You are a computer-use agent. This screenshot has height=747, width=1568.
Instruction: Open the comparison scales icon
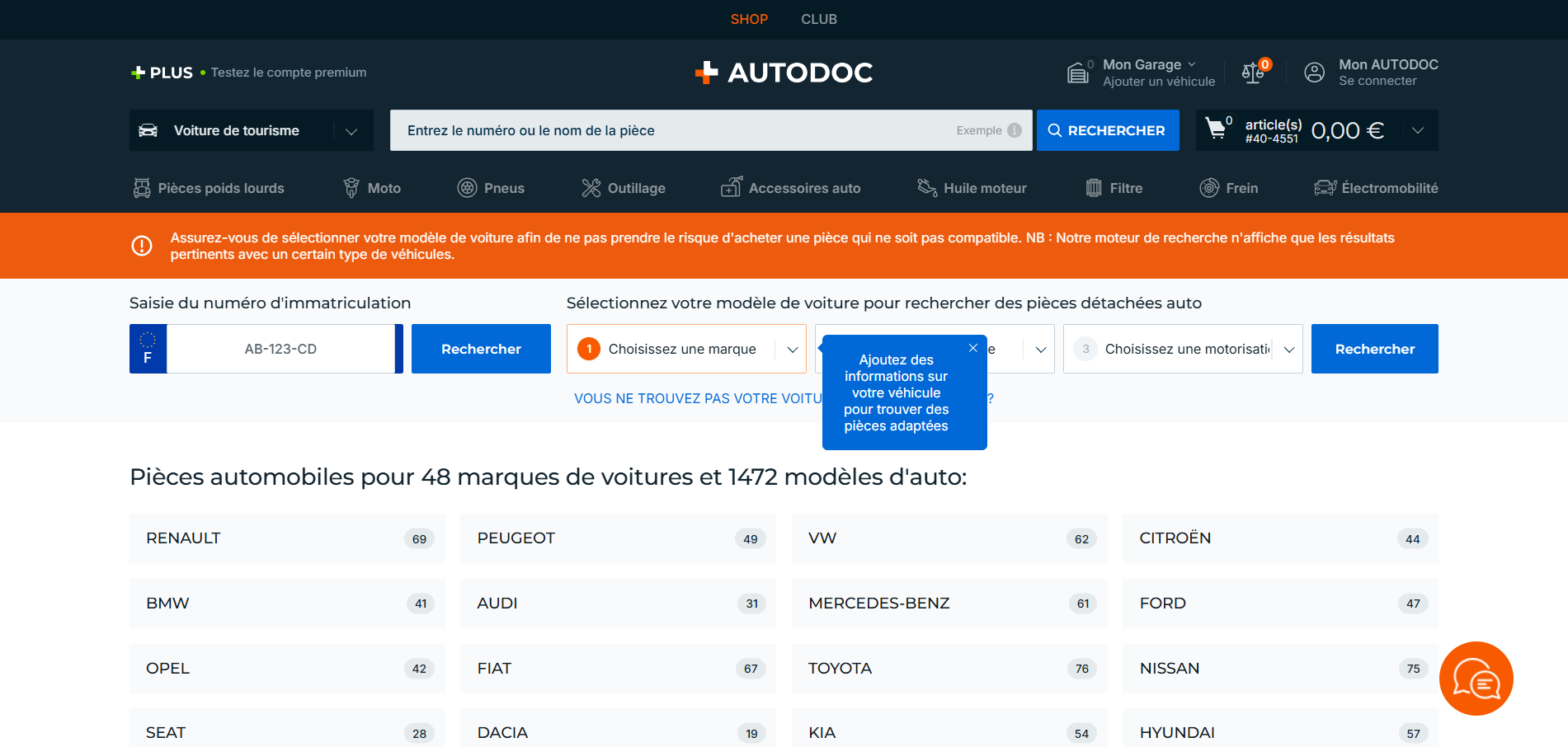tap(1253, 73)
